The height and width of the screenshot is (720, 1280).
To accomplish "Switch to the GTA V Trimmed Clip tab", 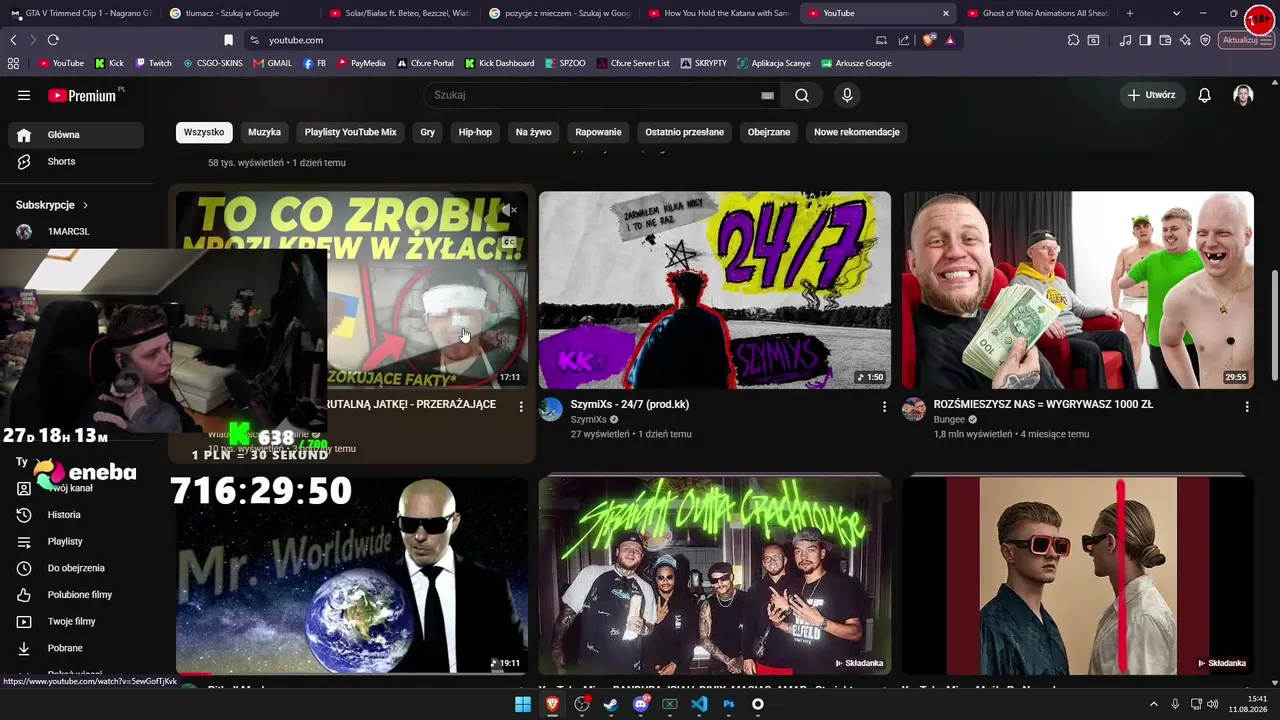I will [80, 13].
